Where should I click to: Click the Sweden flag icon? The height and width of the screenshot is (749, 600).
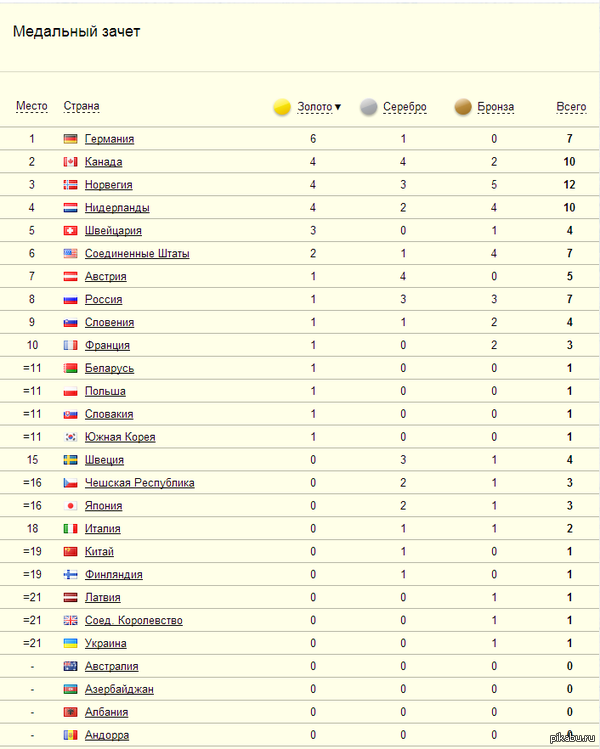tap(70, 460)
